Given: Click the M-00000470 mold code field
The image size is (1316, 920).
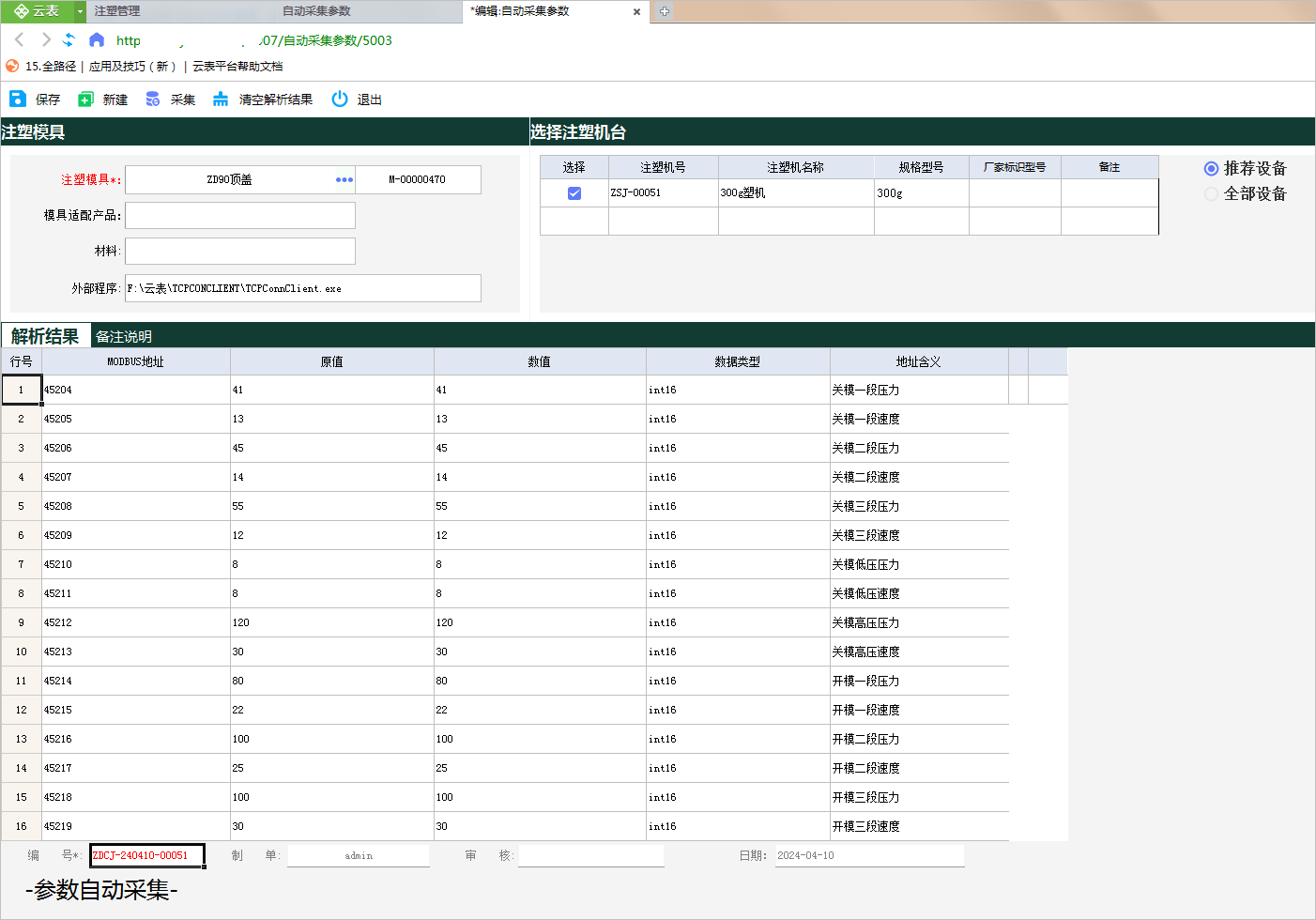Looking at the screenshot, I should (418, 179).
